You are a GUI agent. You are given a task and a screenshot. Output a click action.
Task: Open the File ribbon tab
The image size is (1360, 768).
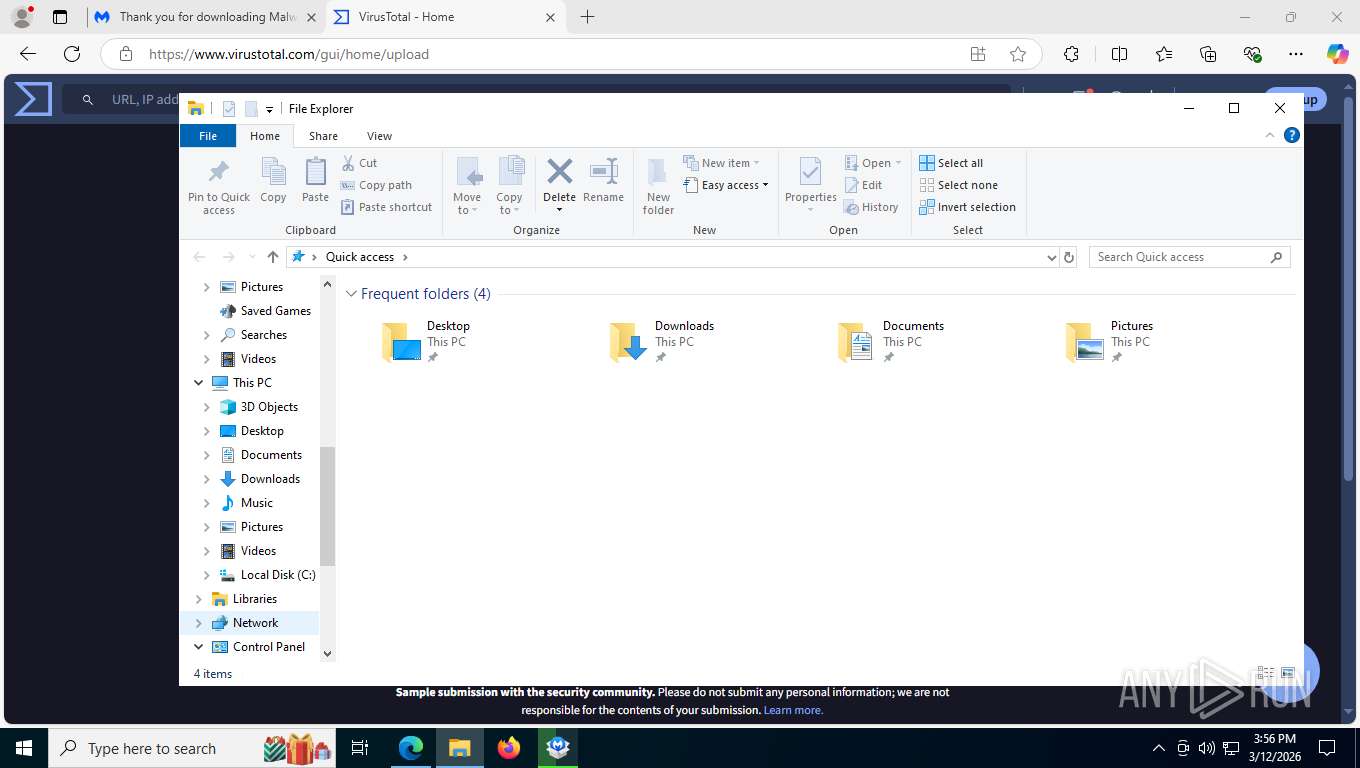[x=208, y=136]
